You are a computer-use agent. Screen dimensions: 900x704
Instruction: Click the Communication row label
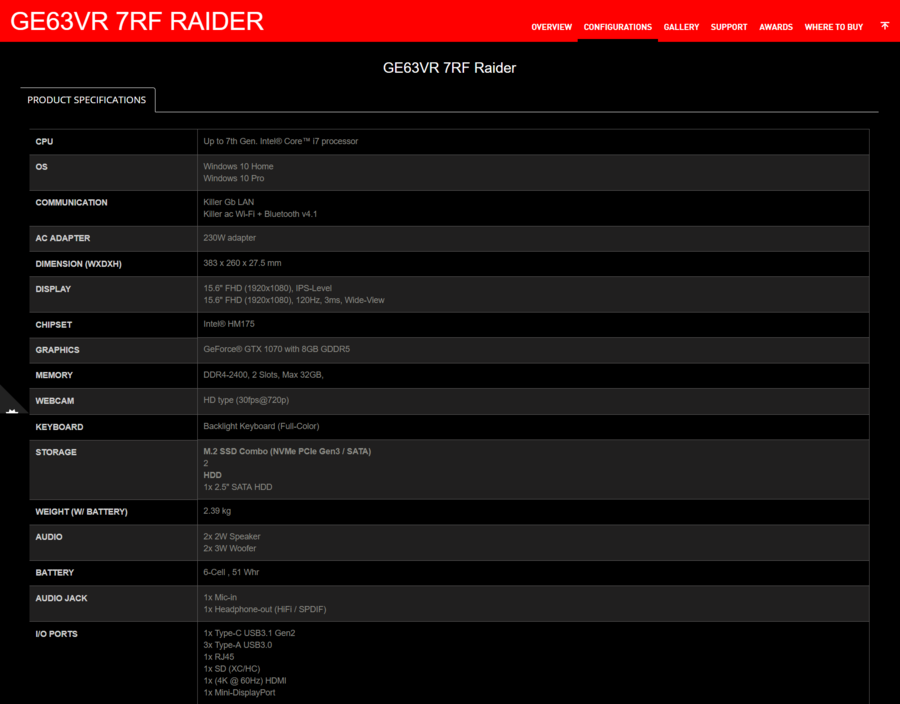pyautogui.click(x=71, y=203)
